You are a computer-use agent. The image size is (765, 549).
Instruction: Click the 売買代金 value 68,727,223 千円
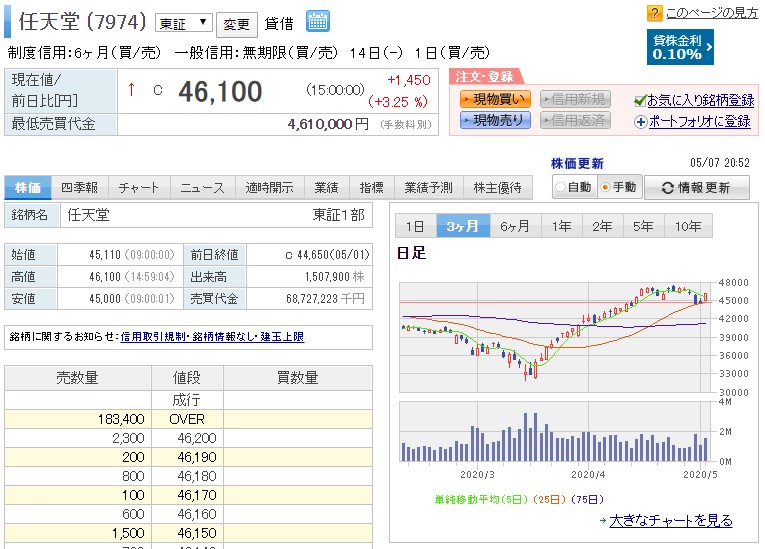[x=325, y=299]
